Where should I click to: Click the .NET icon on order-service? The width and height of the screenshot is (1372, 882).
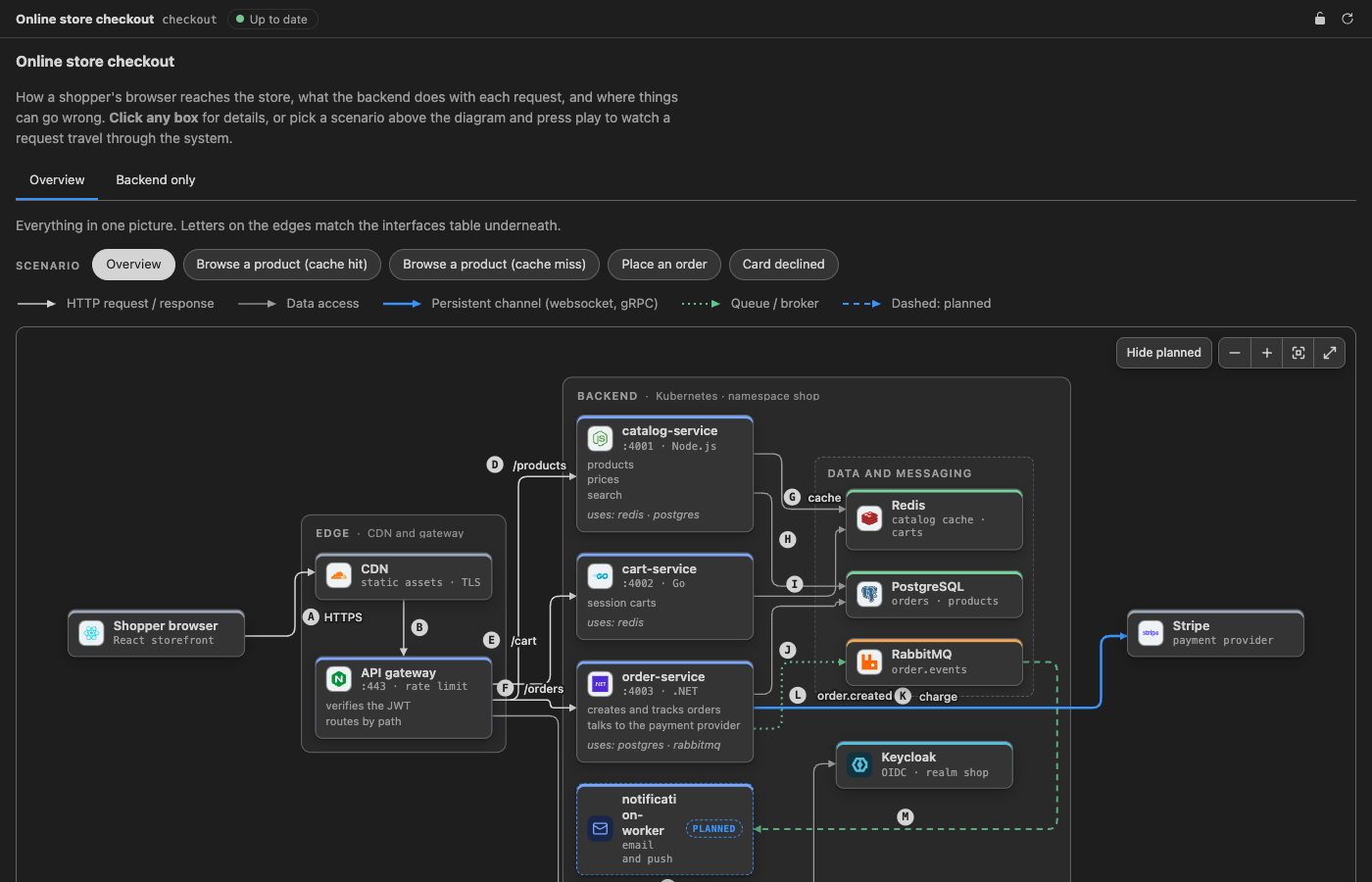600,683
